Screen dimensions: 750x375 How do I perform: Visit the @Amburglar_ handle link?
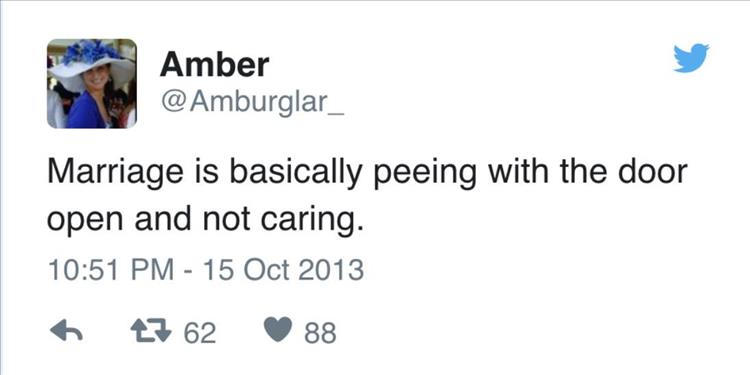[252, 101]
